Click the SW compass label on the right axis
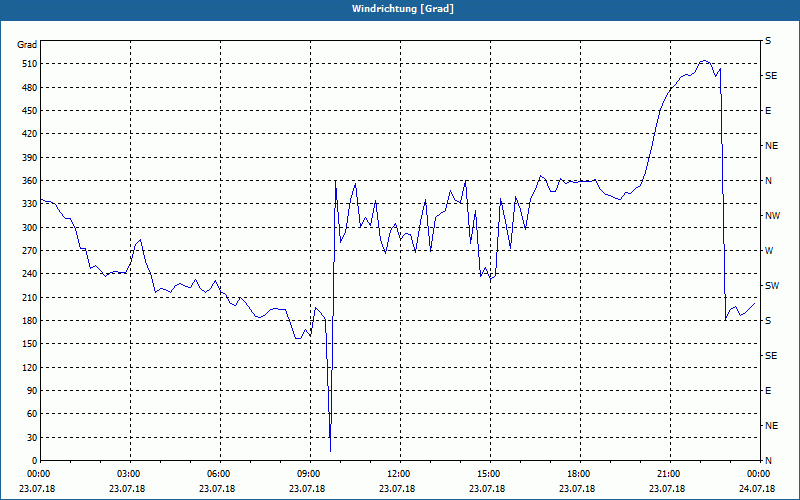Screen dimensions: 800x500 pos(772,286)
